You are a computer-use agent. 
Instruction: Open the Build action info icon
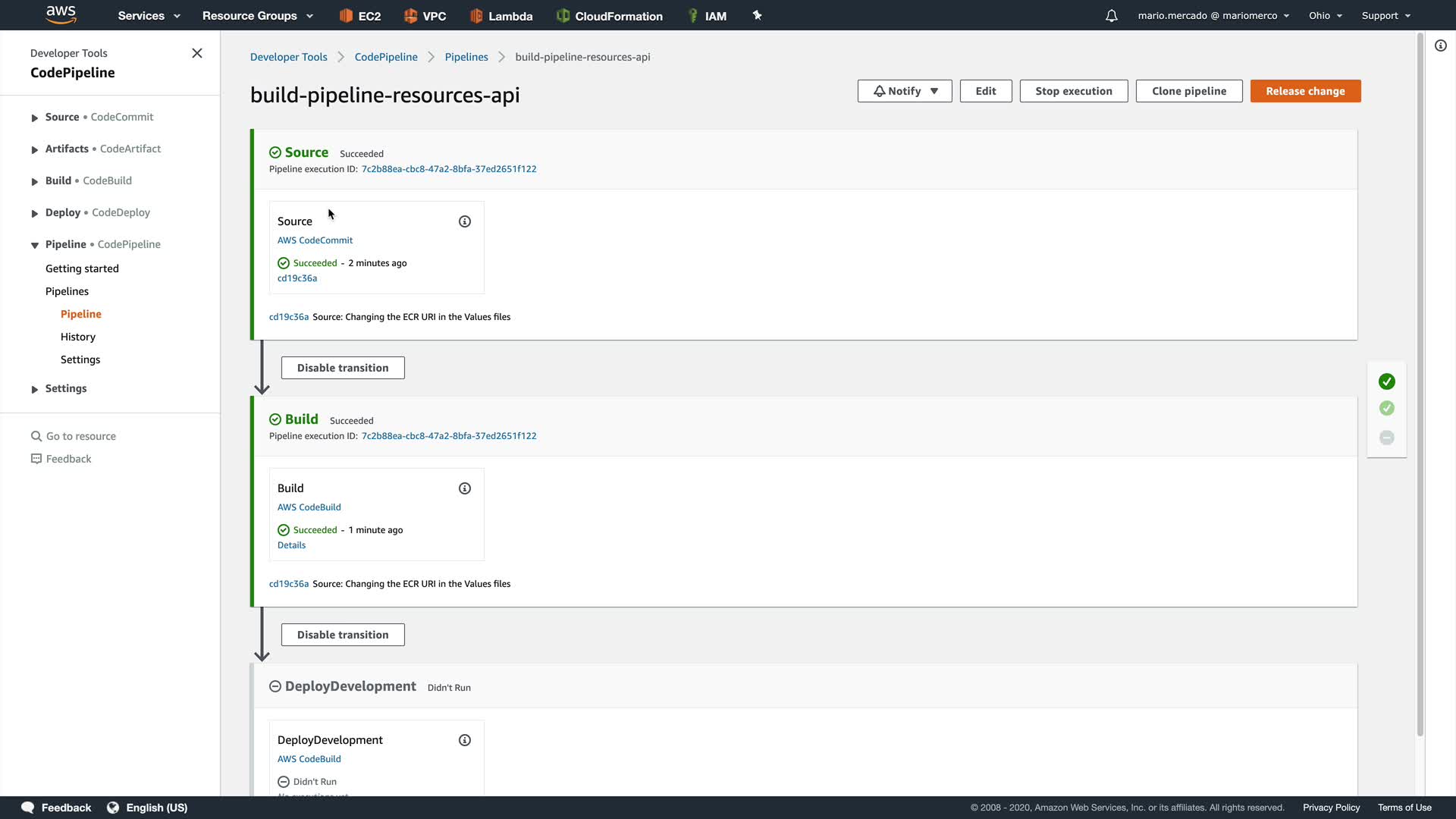pos(465,488)
